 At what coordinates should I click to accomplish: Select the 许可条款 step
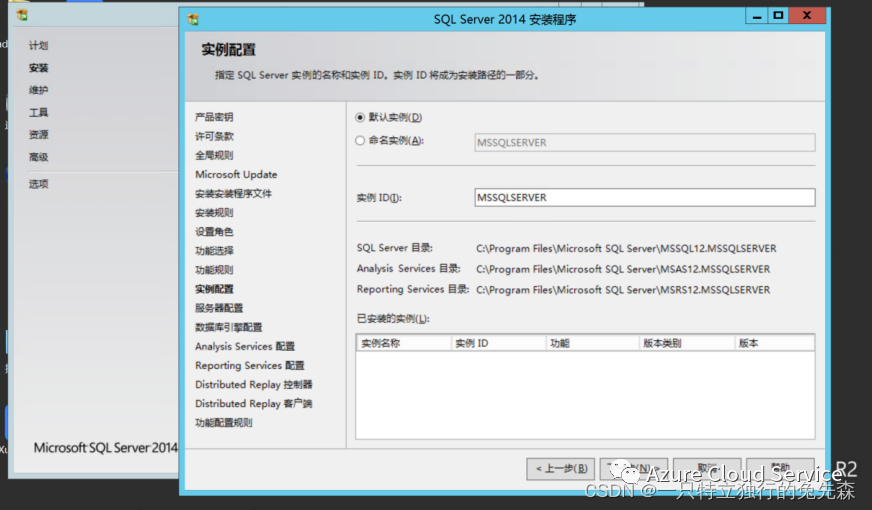(214, 136)
